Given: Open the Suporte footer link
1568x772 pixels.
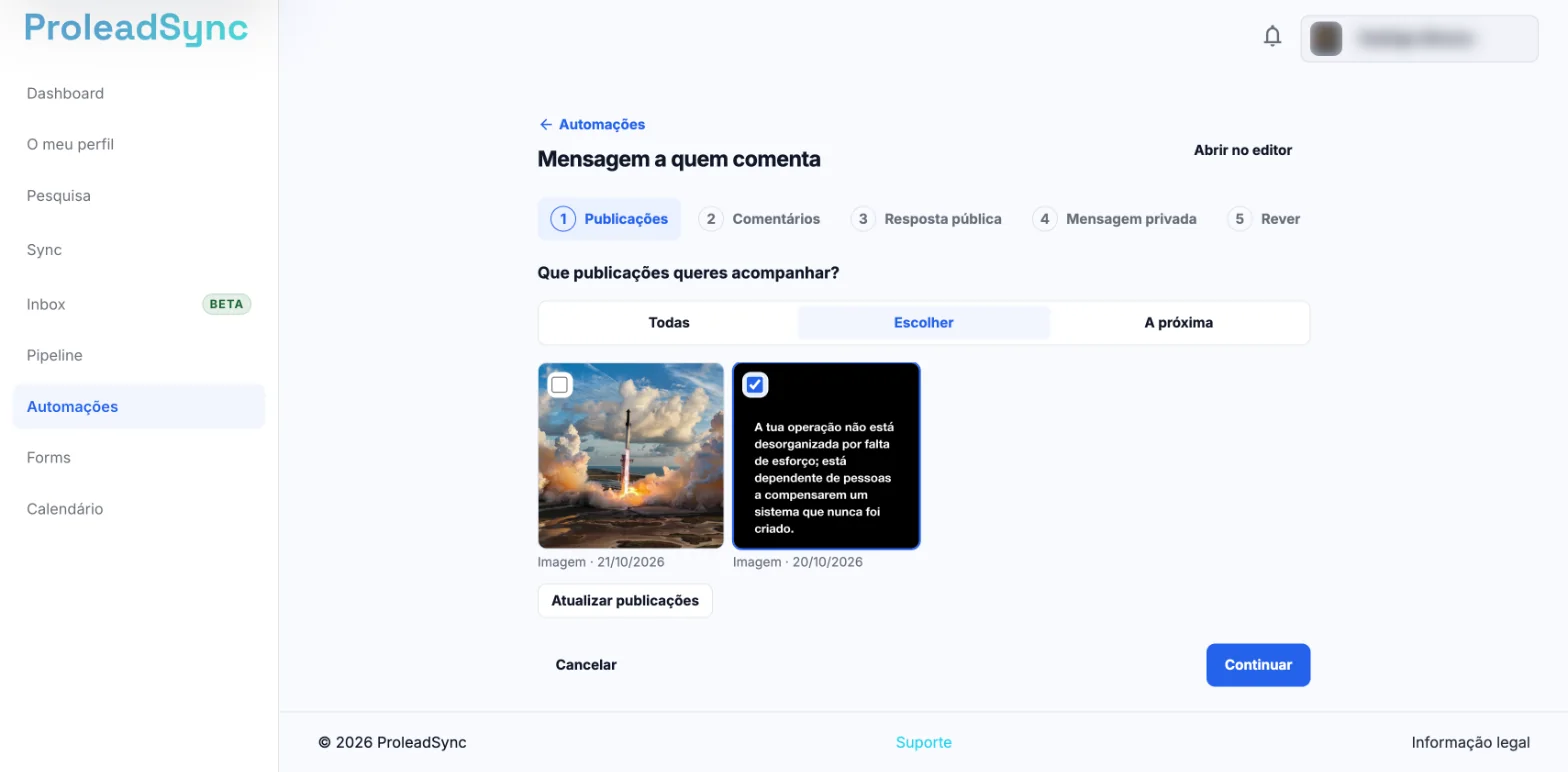Looking at the screenshot, I should [x=924, y=743].
